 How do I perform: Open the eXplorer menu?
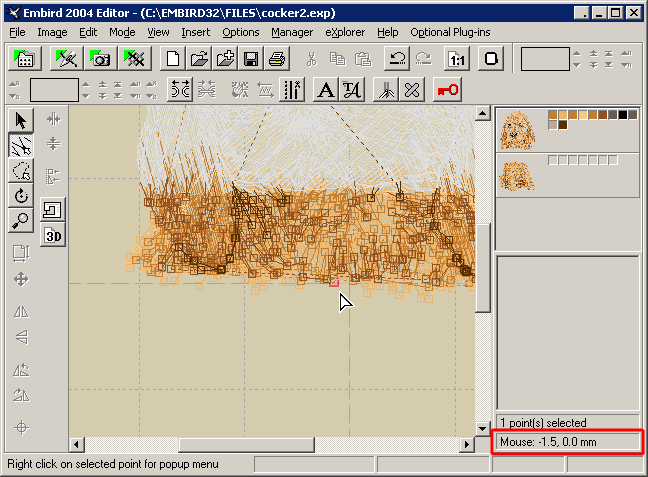pyautogui.click(x=345, y=32)
